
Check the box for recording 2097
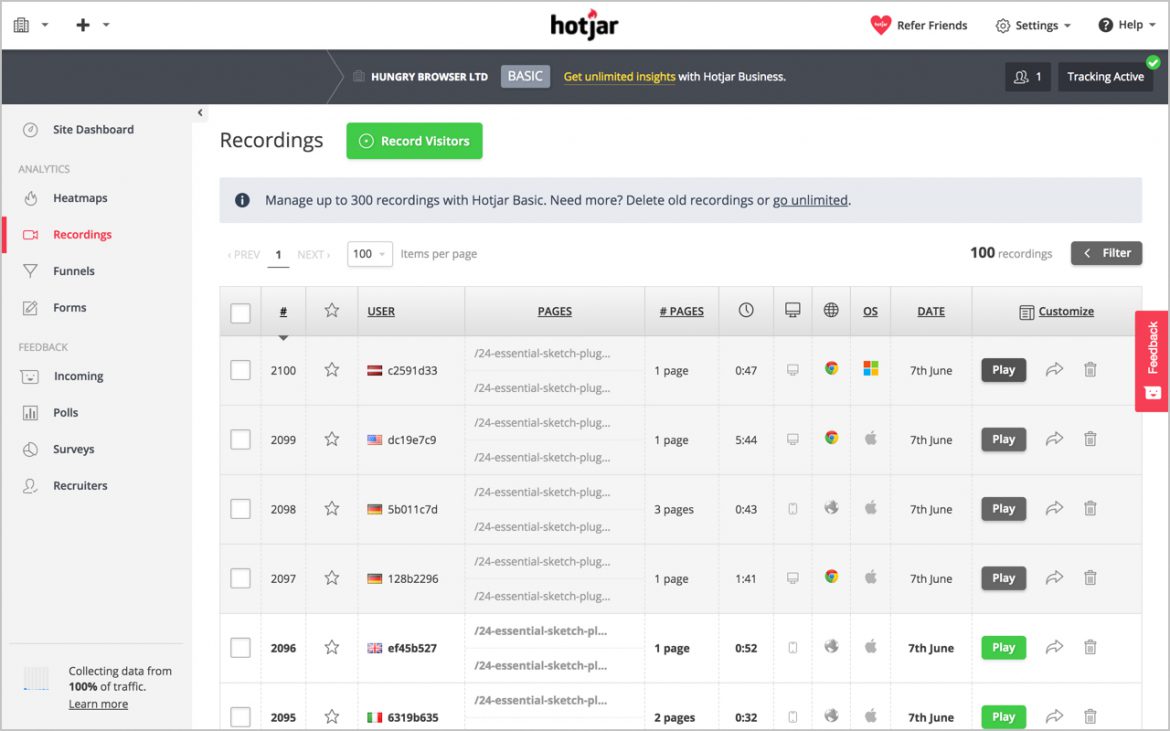240,578
